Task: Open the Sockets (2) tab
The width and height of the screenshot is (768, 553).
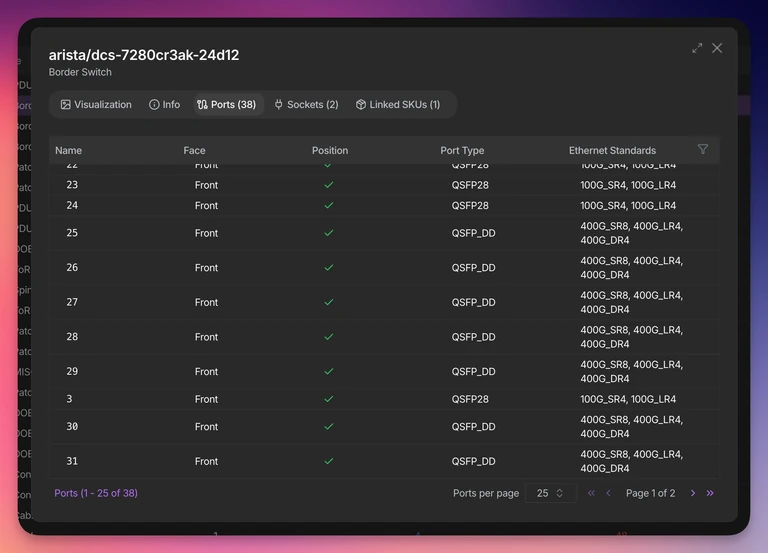Action: [307, 104]
